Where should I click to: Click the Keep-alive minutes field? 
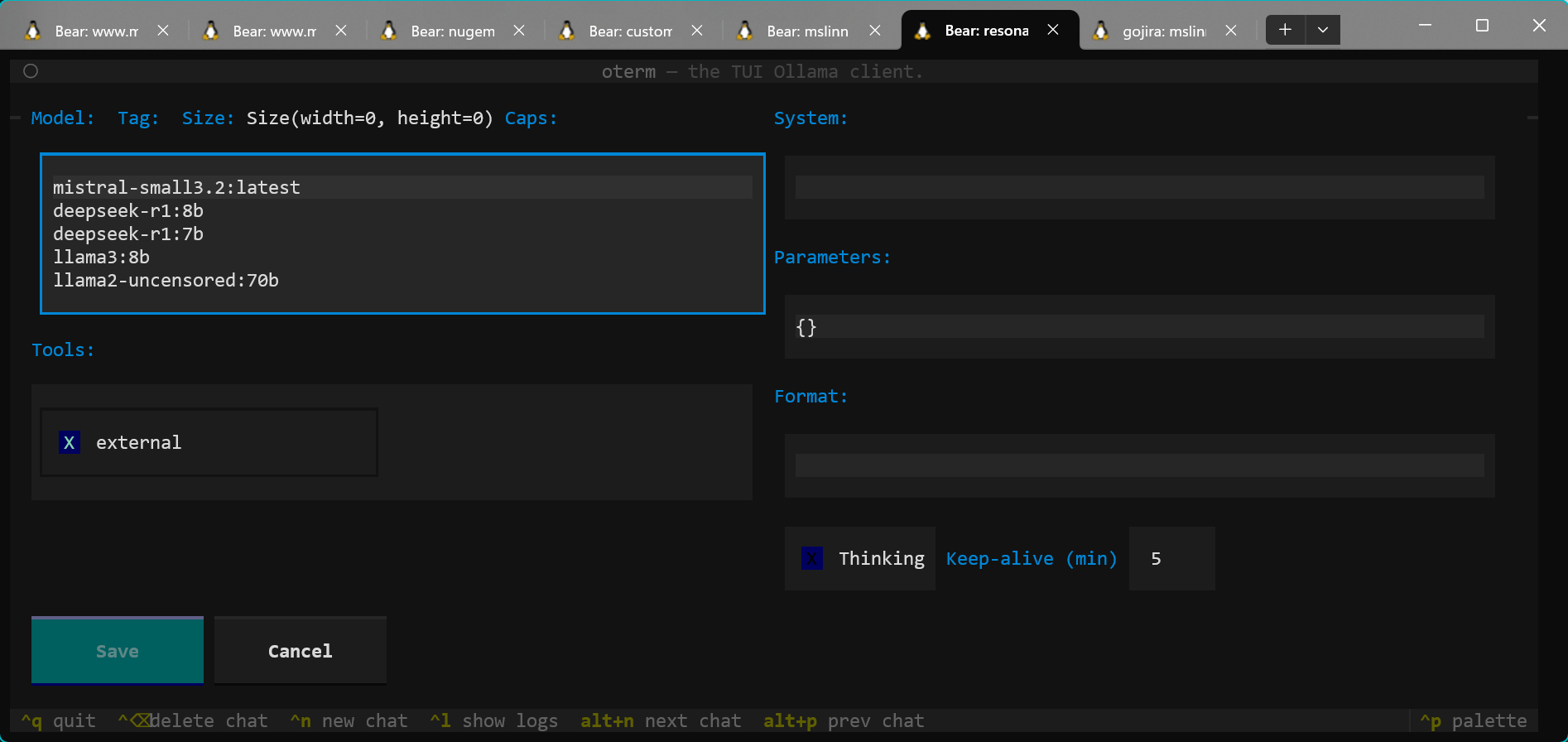click(1171, 559)
